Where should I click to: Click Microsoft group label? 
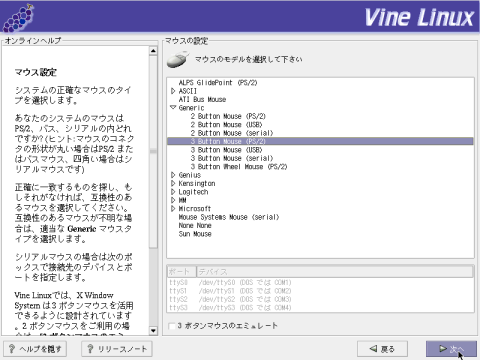click(195, 208)
